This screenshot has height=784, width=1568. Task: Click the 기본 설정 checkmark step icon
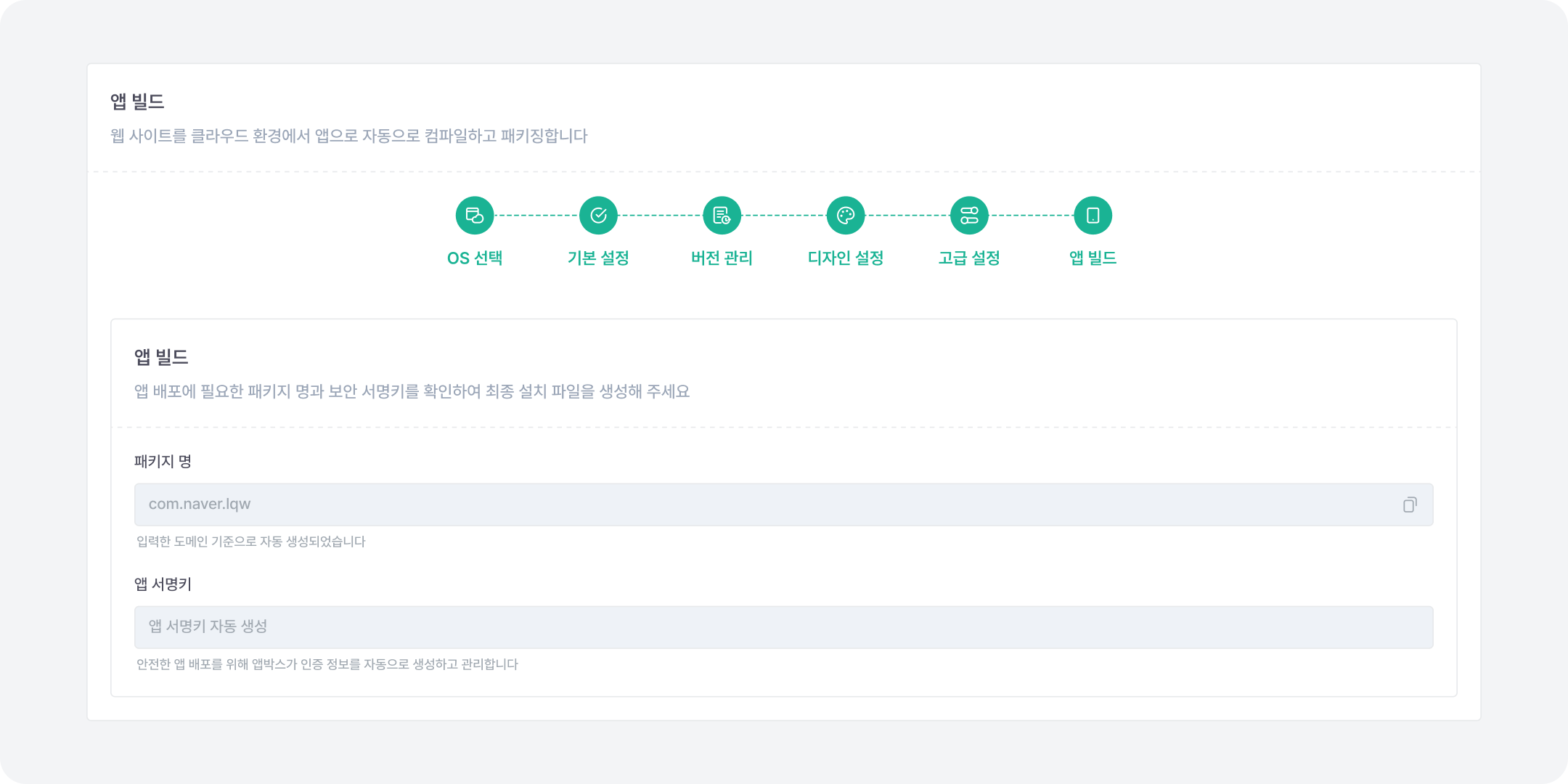(x=598, y=216)
